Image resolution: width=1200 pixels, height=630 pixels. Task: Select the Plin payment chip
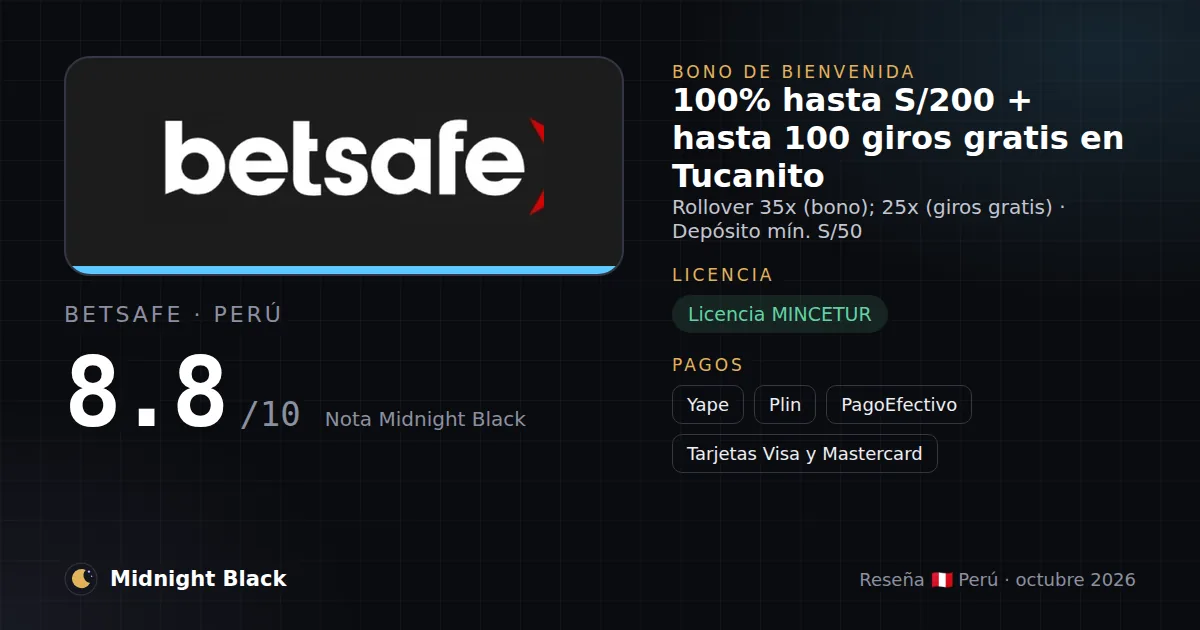click(785, 405)
